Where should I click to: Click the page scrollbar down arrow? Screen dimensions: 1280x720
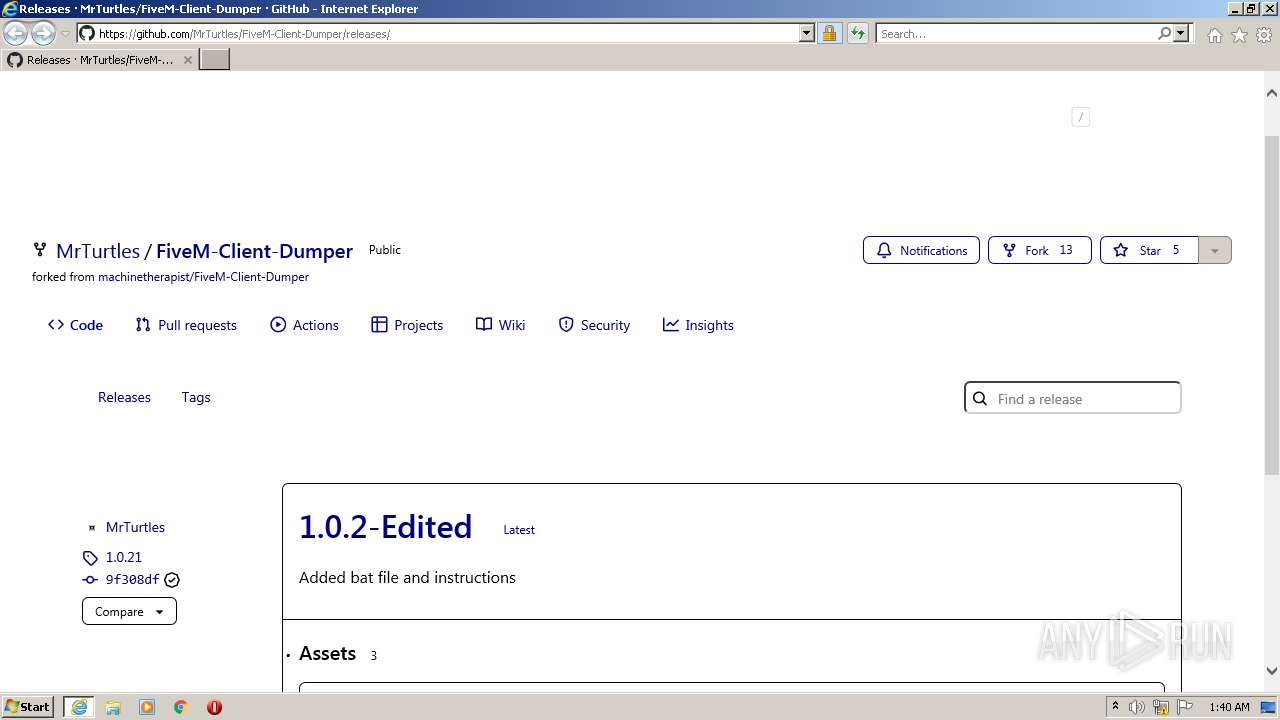pyautogui.click(x=1272, y=671)
